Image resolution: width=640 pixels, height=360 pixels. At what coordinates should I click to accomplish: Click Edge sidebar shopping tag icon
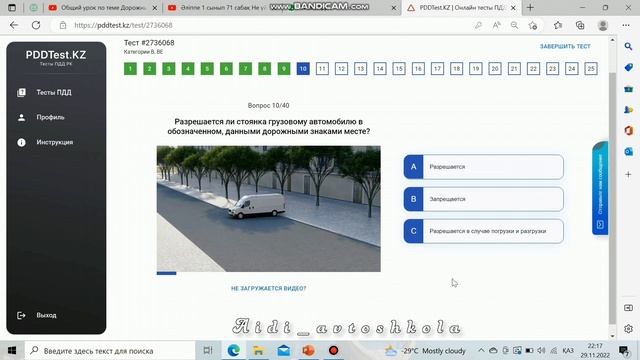pyautogui.click(x=628, y=67)
